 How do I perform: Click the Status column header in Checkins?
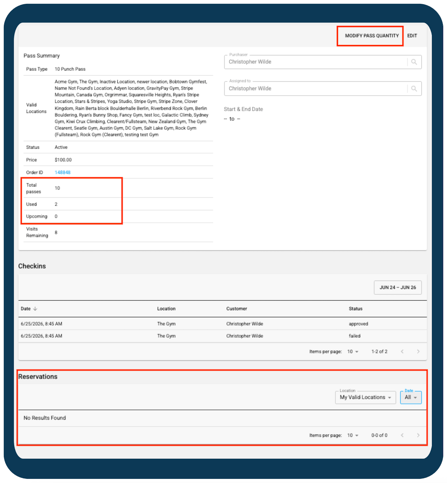coord(355,309)
